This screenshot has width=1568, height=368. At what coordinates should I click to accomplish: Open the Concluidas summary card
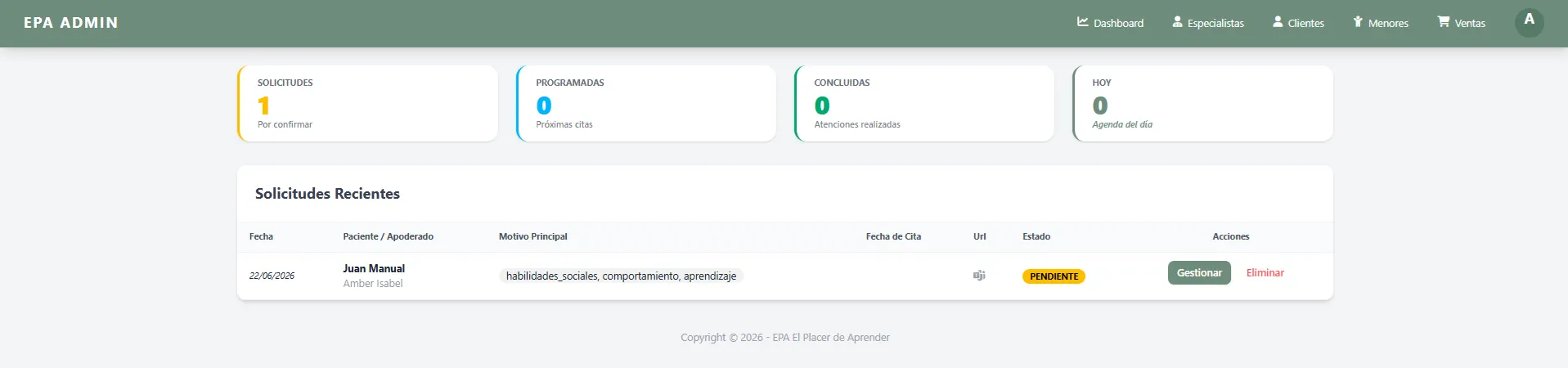click(x=924, y=104)
